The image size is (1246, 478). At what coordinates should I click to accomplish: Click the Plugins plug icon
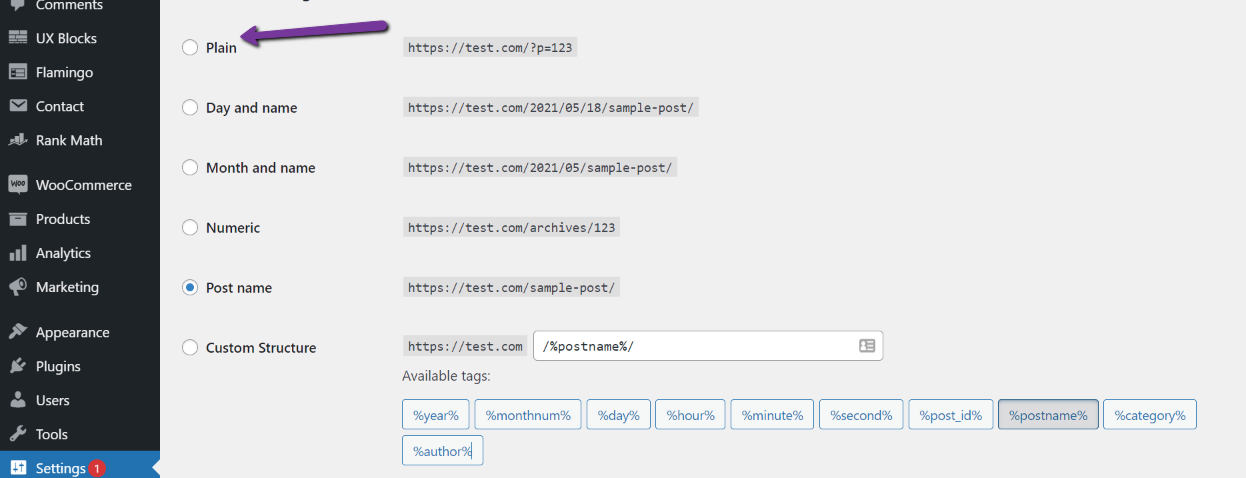pos(18,366)
